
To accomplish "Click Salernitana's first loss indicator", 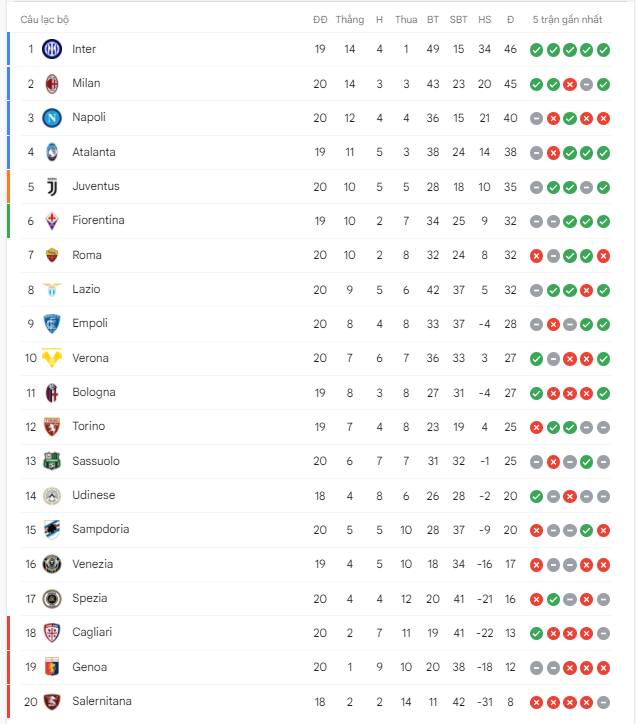I will tap(536, 702).
